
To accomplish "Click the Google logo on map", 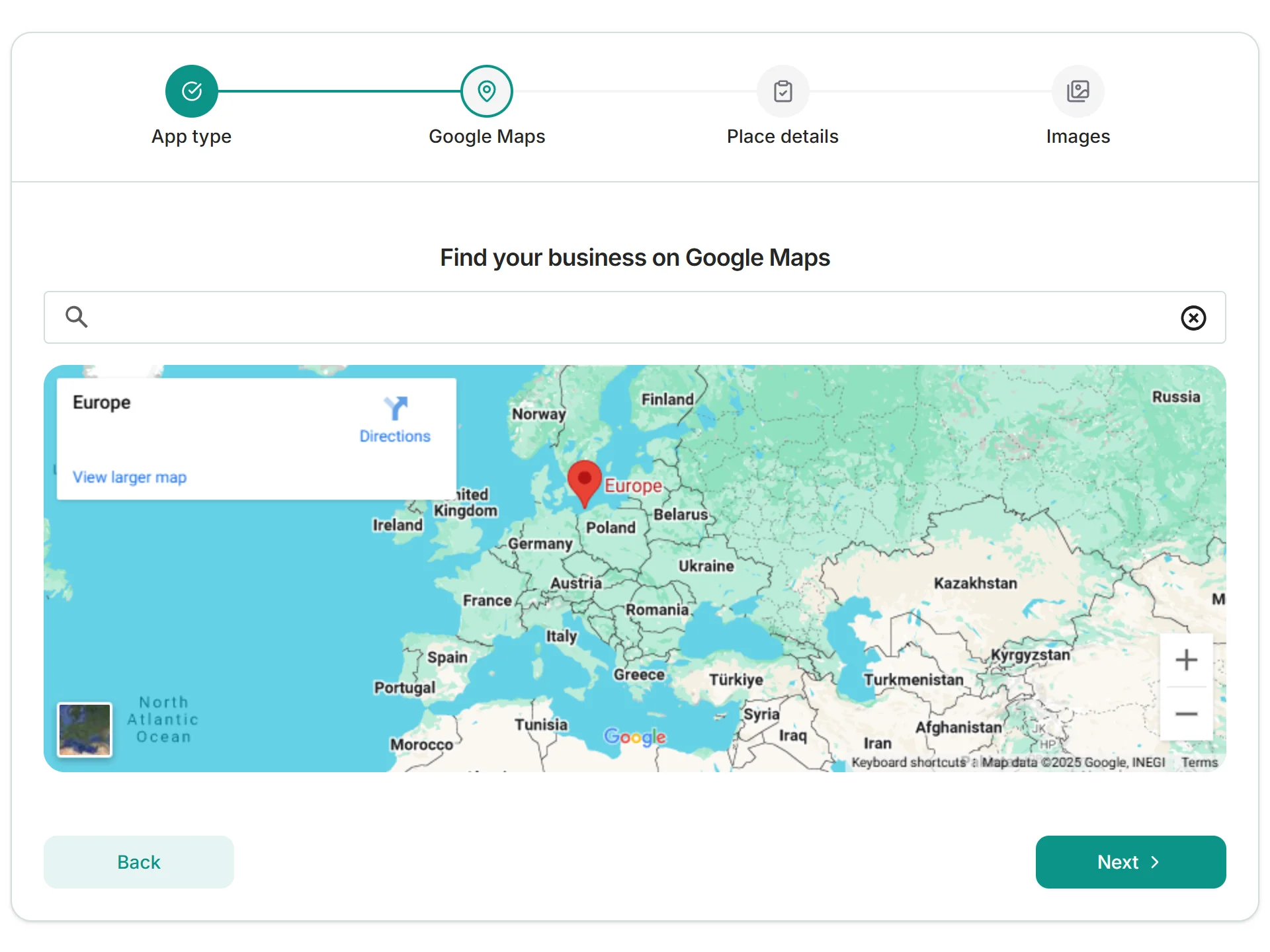I will (x=635, y=736).
